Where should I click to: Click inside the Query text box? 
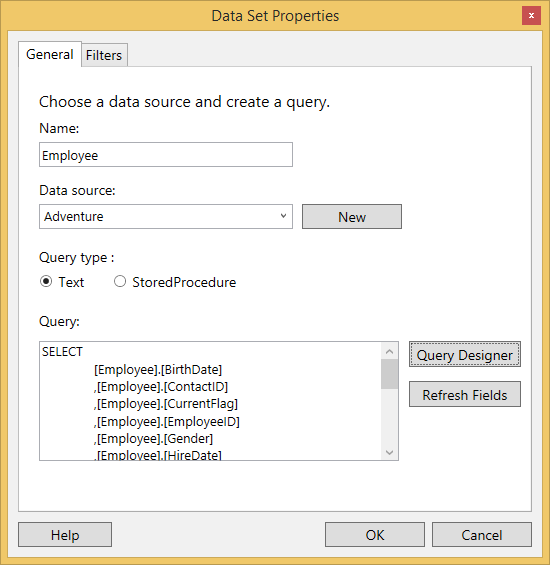(210, 401)
